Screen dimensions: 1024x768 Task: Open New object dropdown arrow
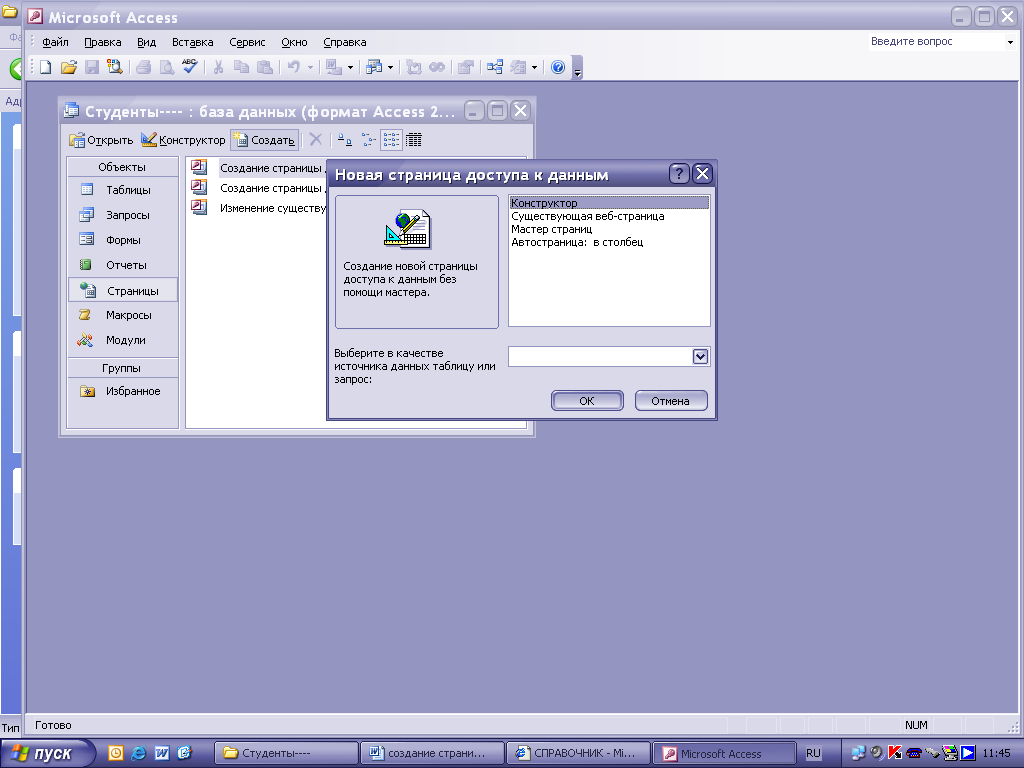[534, 67]
